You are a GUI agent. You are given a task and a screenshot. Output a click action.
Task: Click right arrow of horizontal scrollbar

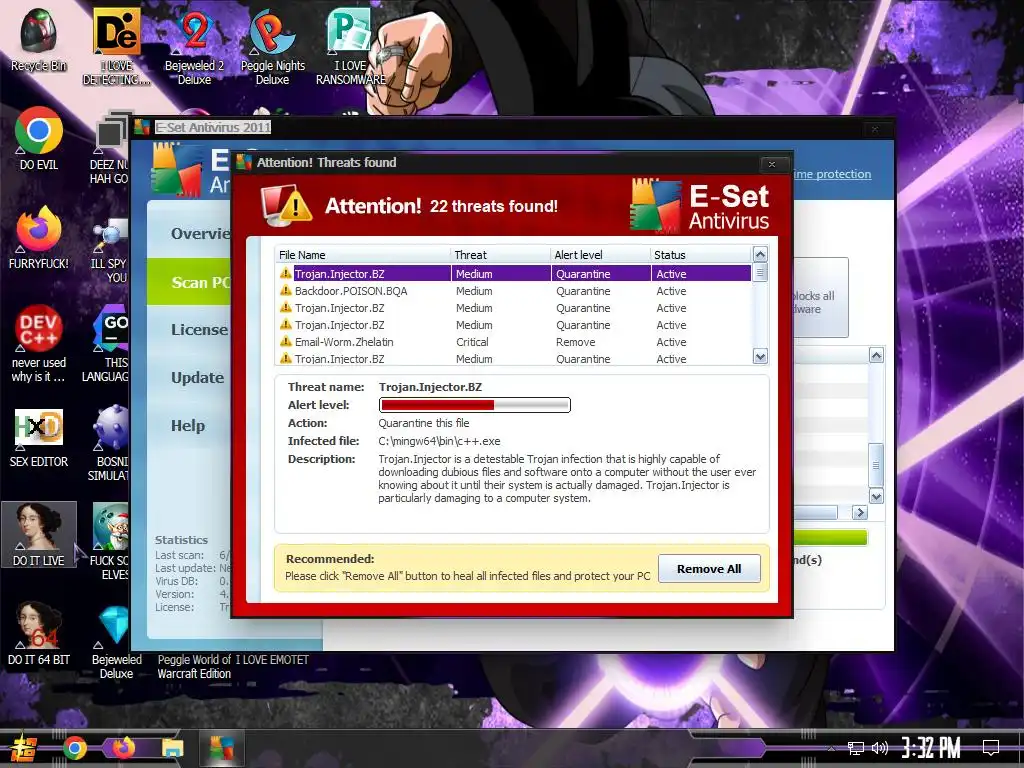[x=860, y=513]
